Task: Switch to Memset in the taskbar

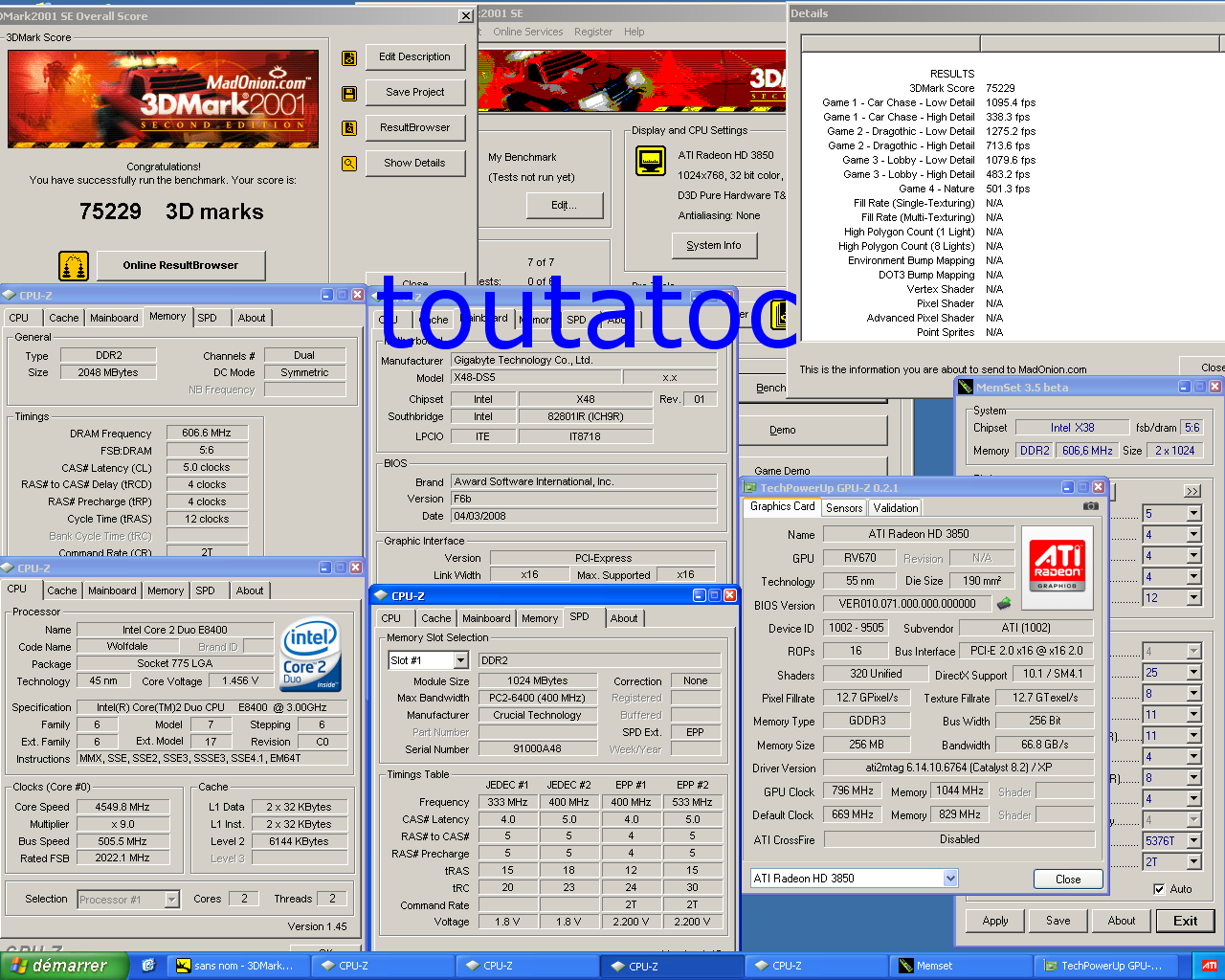Action: click(961, 966)
